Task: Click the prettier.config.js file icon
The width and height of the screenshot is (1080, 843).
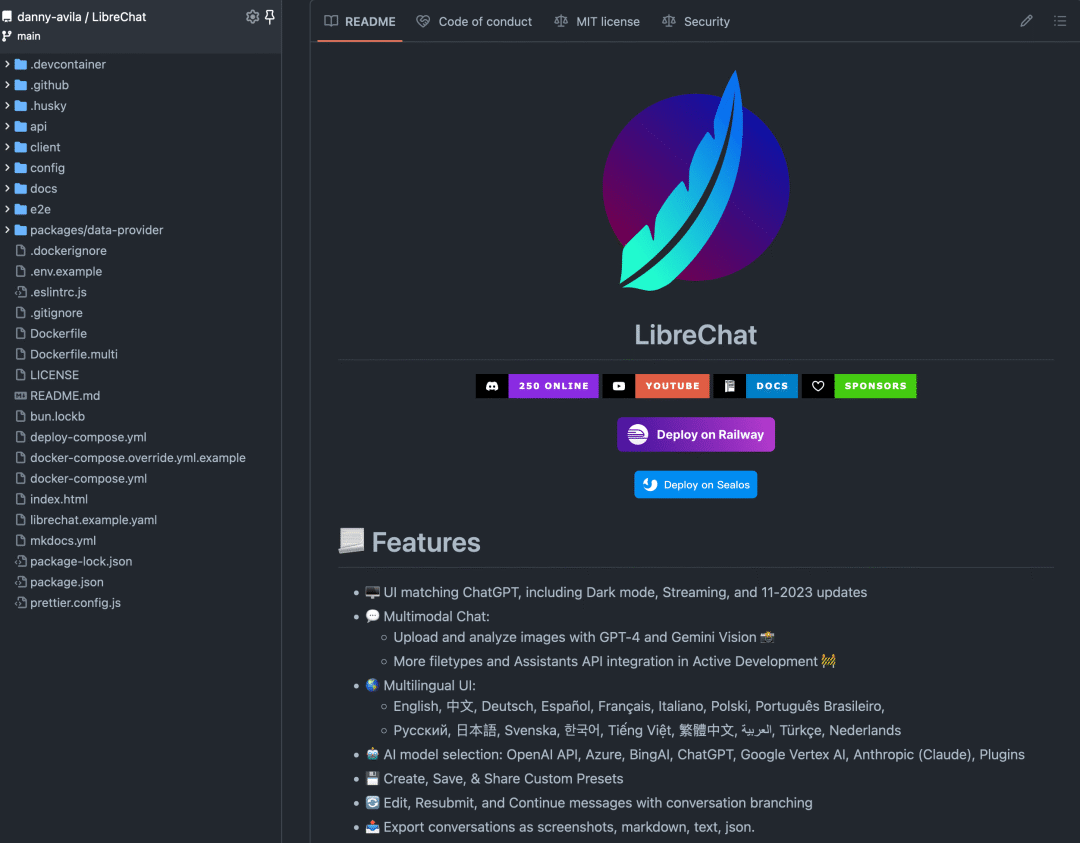Action: pos(21,603)
